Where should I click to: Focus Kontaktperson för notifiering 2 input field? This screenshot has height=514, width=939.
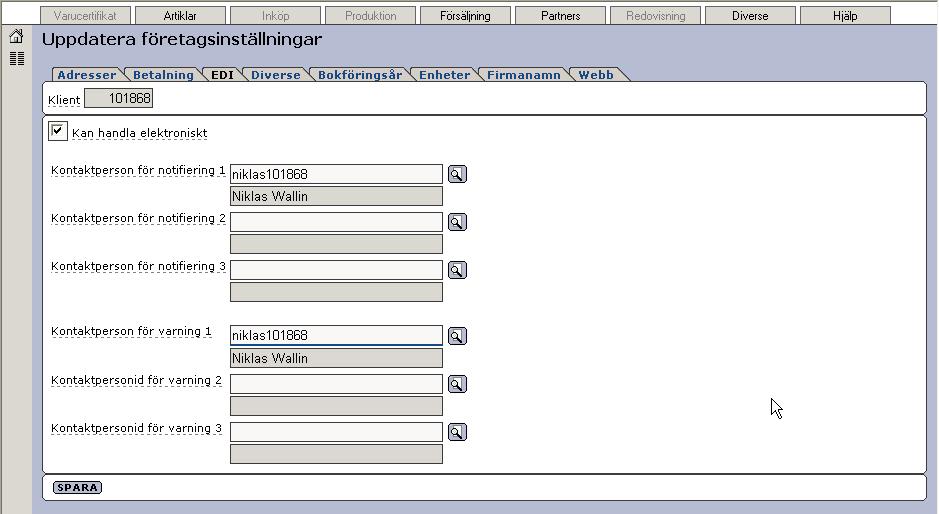(x=337, y=222)
